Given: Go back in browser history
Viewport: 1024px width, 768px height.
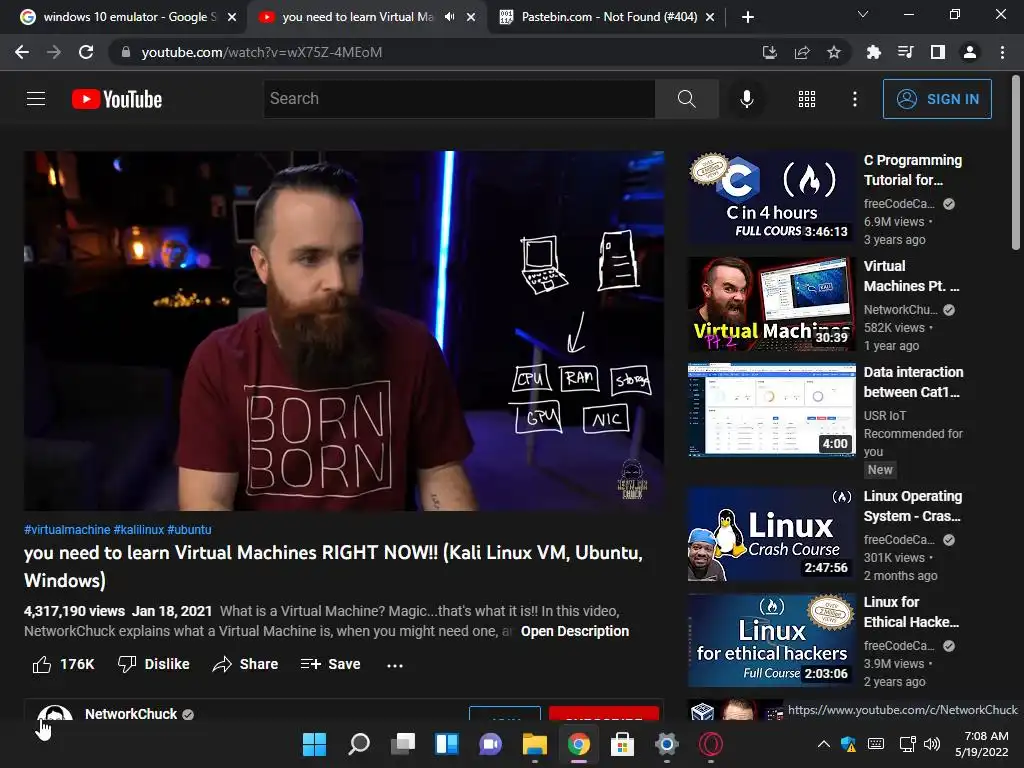Looking at the screenshot, I should (22, 52).
